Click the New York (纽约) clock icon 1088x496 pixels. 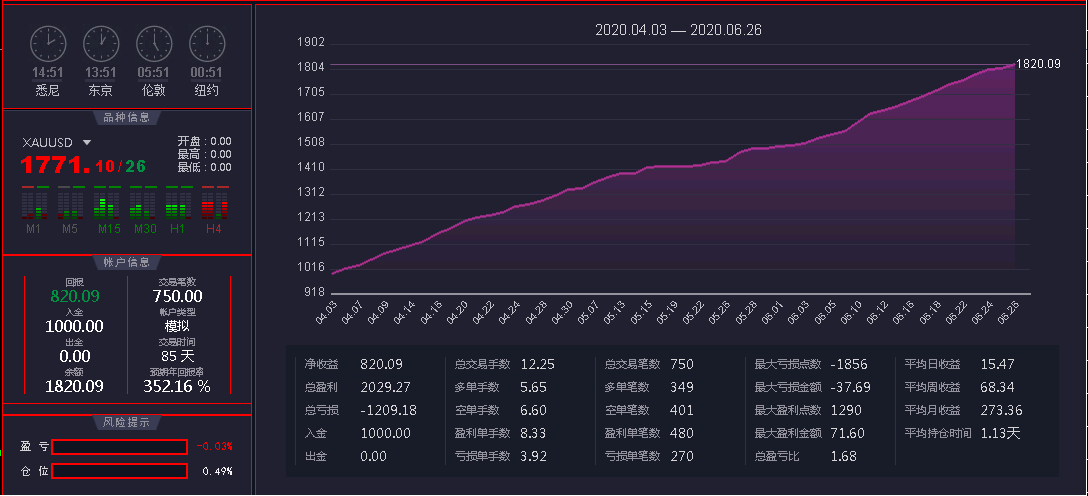(x=206, y=44)
